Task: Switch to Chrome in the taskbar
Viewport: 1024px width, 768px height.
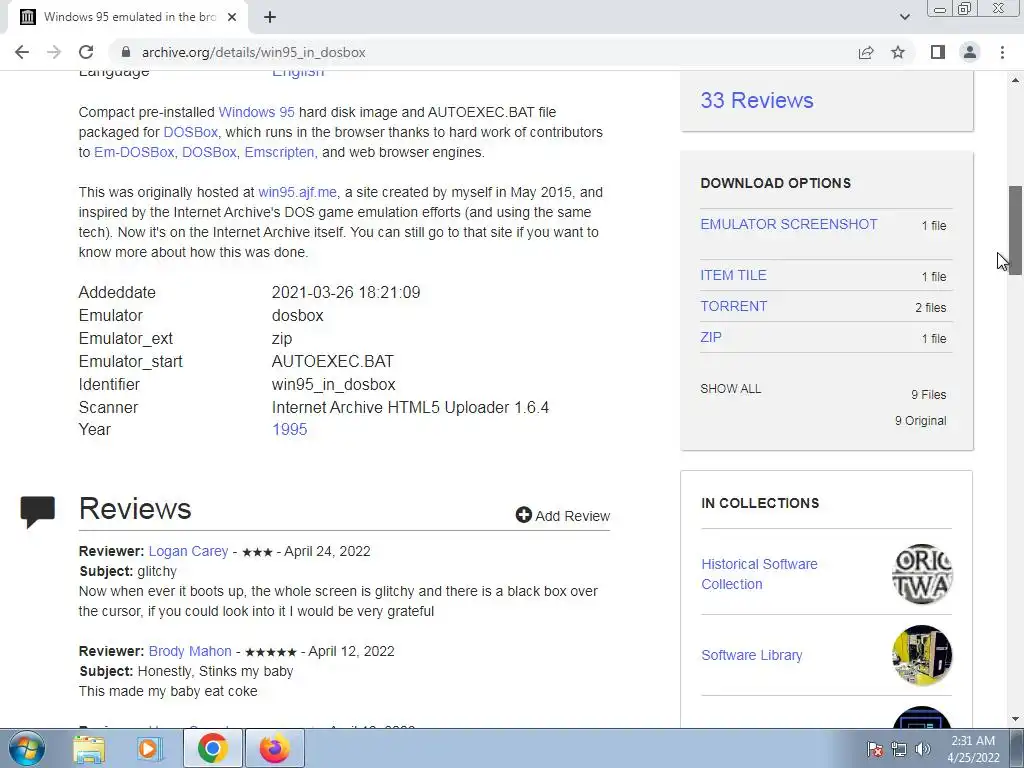Action: coord(213,748)
